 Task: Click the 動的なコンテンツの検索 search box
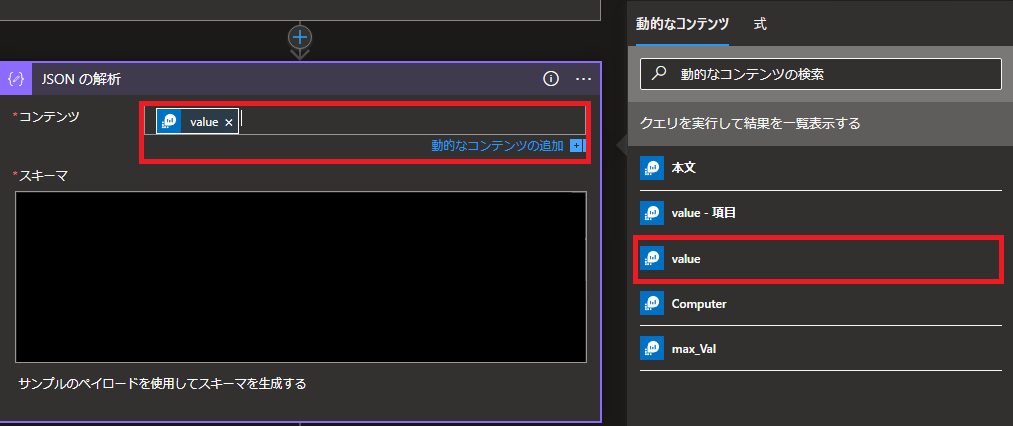820,74
